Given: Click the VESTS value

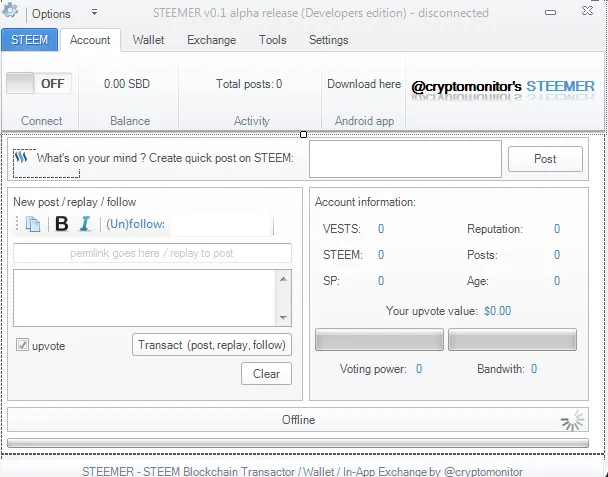Looking at the screenshot, I should (x=381, y=229).
